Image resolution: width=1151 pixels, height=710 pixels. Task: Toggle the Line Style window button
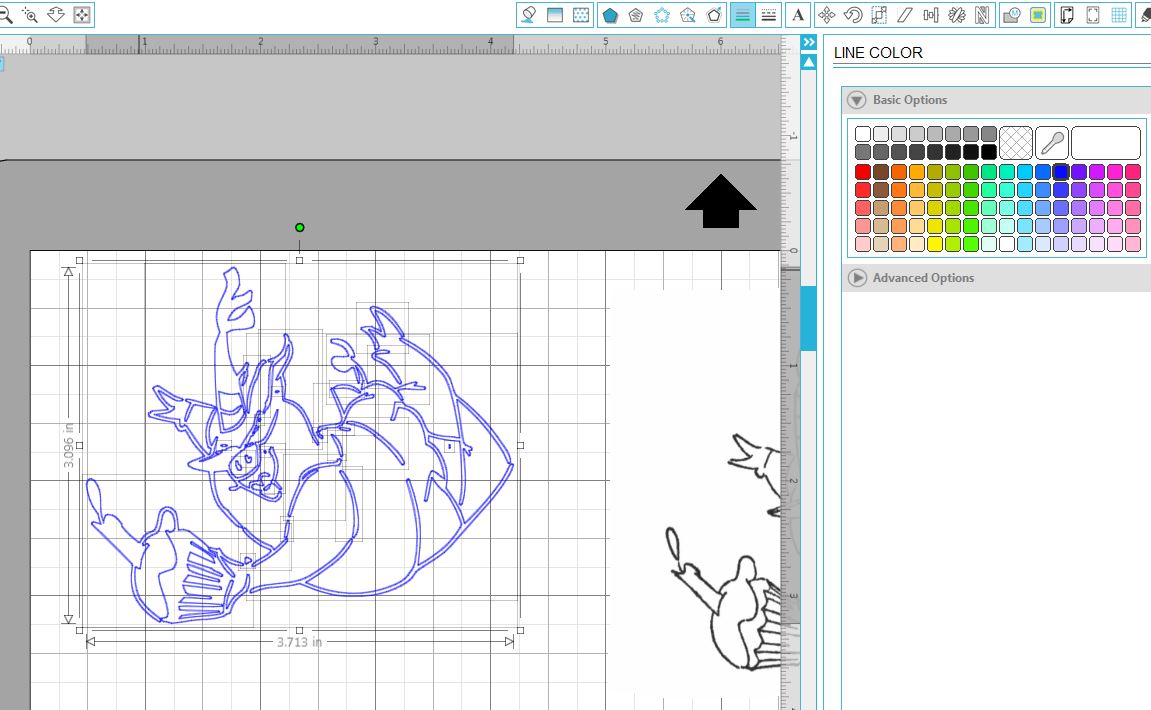[x=768, y=15]
